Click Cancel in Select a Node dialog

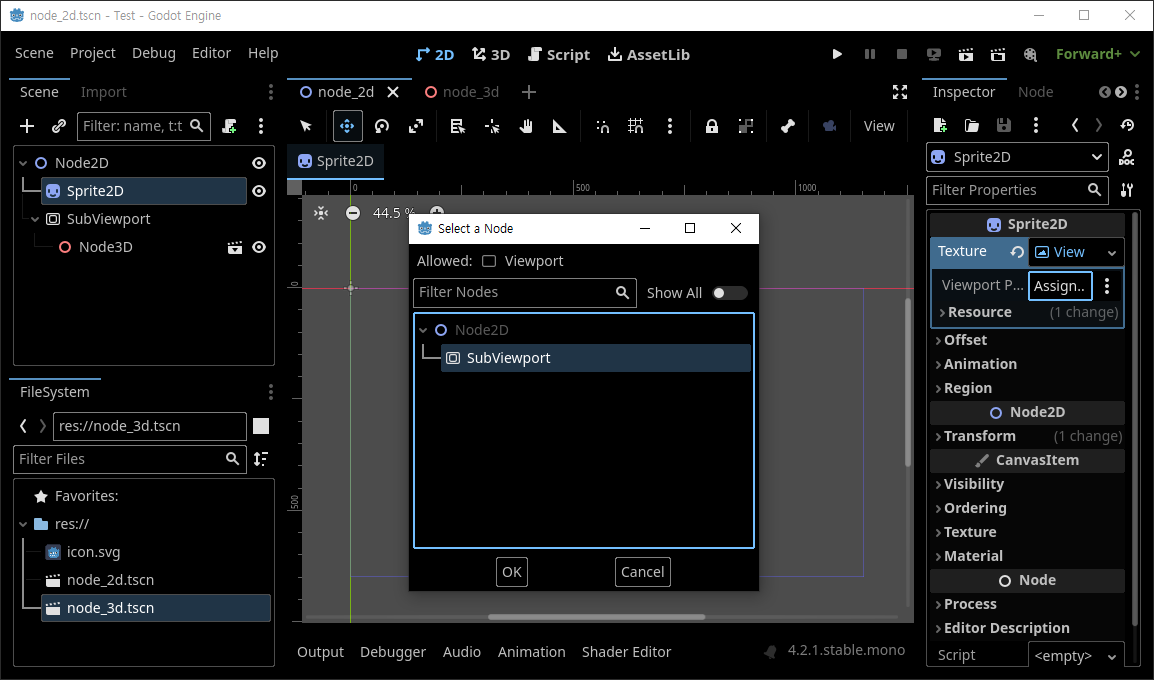(x=643, y=572)
